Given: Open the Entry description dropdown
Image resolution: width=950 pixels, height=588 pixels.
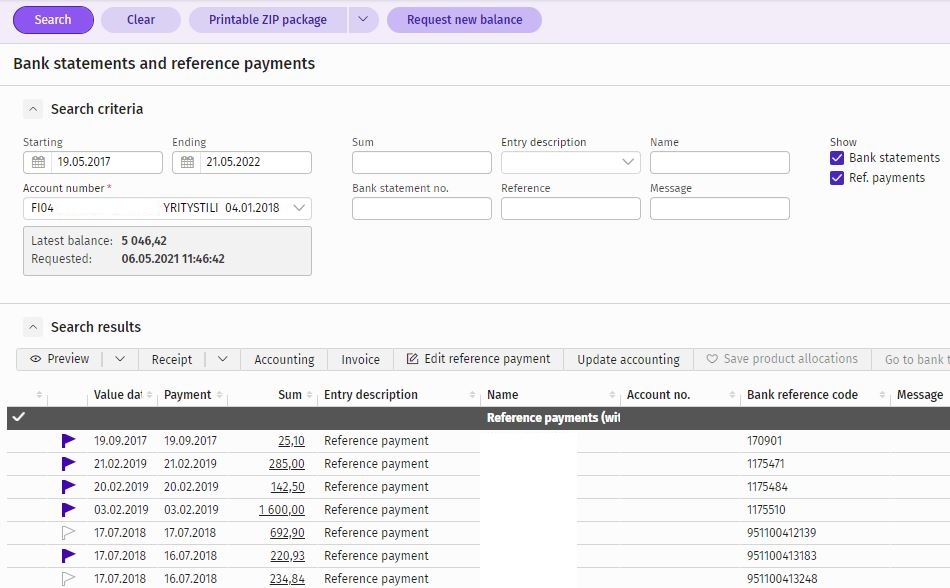Looking at the screenshot, I should [x=571, y=162].
